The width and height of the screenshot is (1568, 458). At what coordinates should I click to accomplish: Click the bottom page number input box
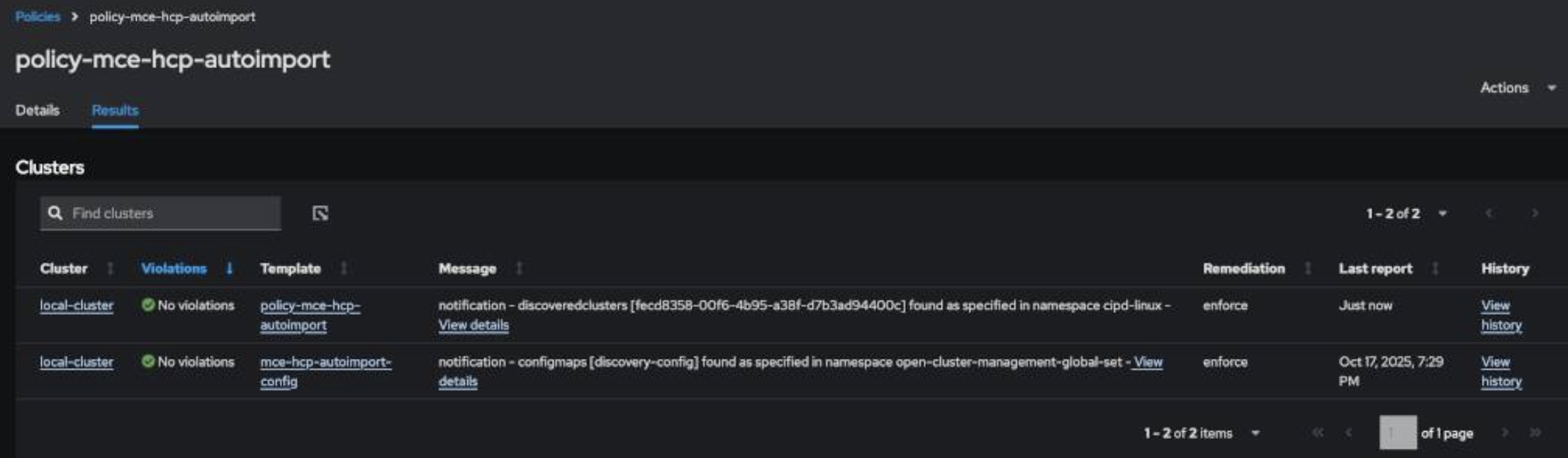1397,432
